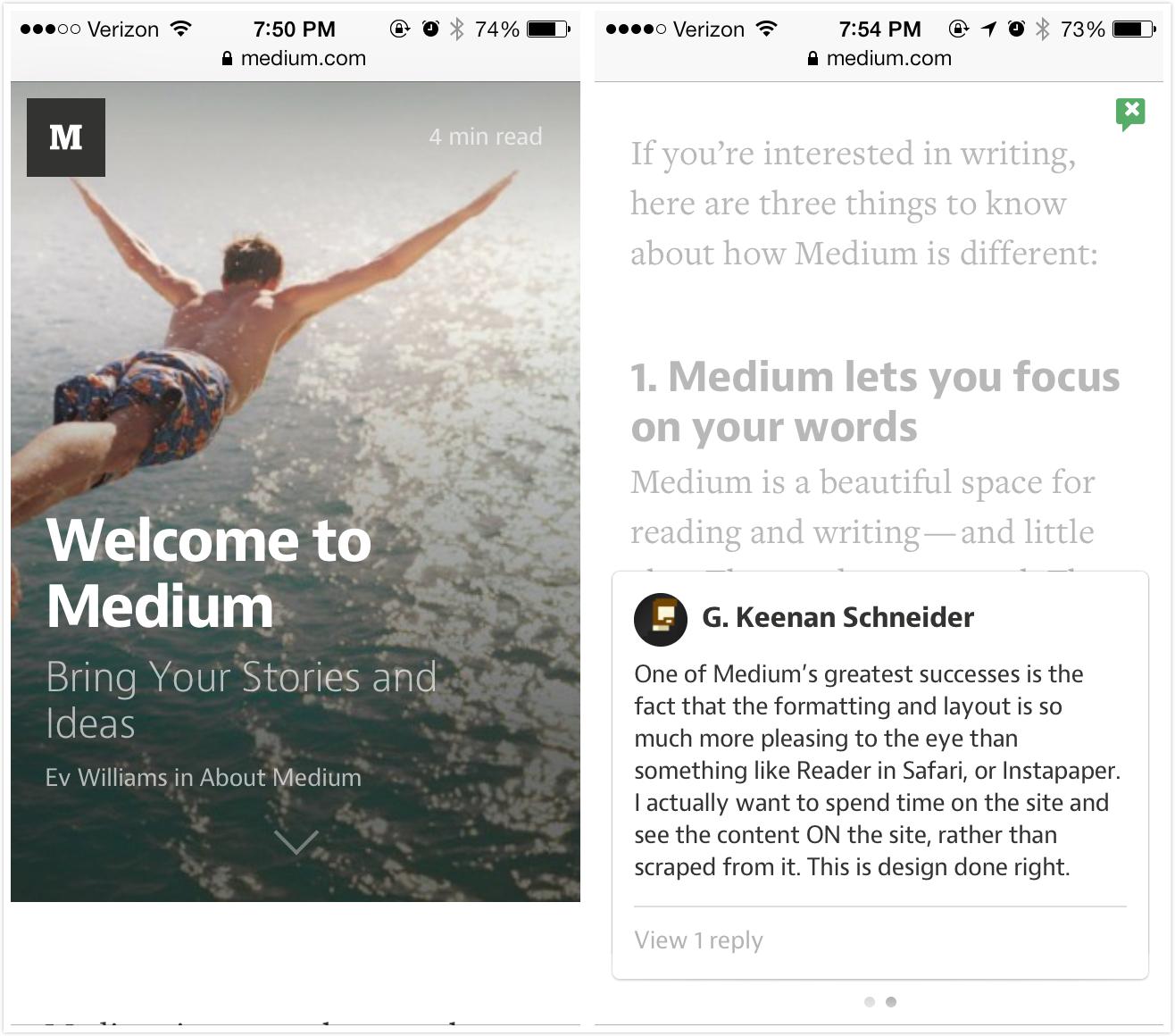Tap the 7:50 PM clock
Screen dimensions: 1175x1036
(295, 29)
